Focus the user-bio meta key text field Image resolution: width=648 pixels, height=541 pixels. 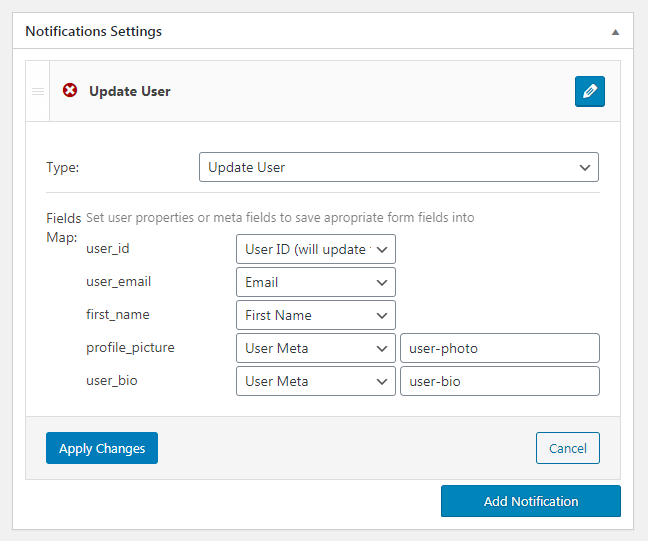[499, 381]
